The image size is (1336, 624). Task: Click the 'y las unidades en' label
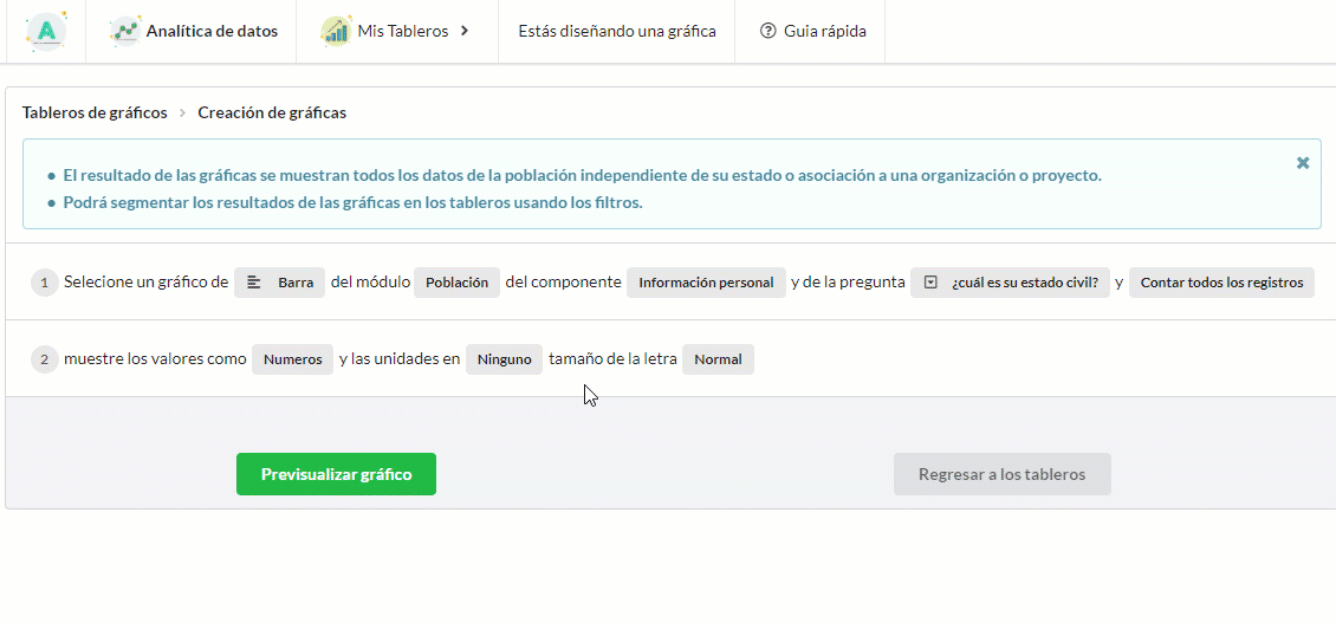coord(400,358)
